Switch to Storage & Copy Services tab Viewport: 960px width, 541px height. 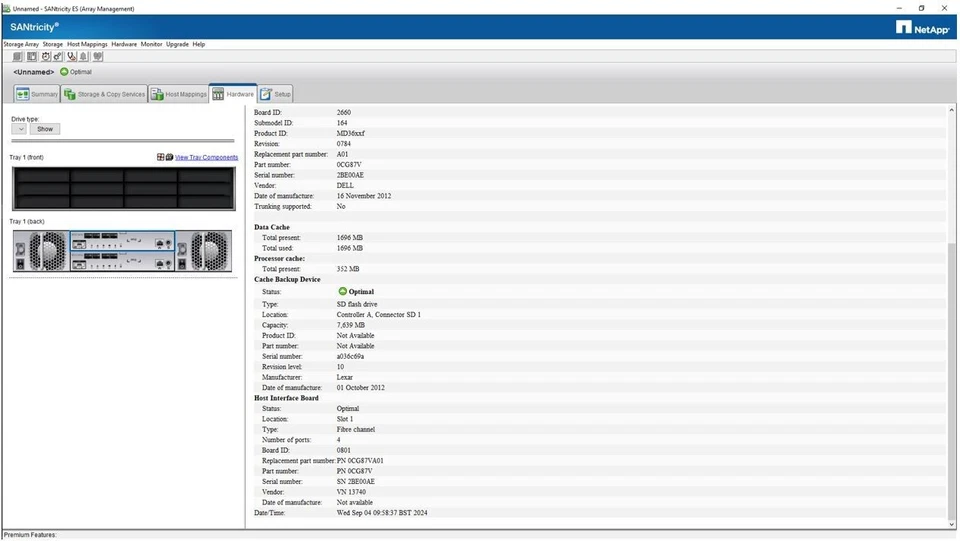coord(104,94)
